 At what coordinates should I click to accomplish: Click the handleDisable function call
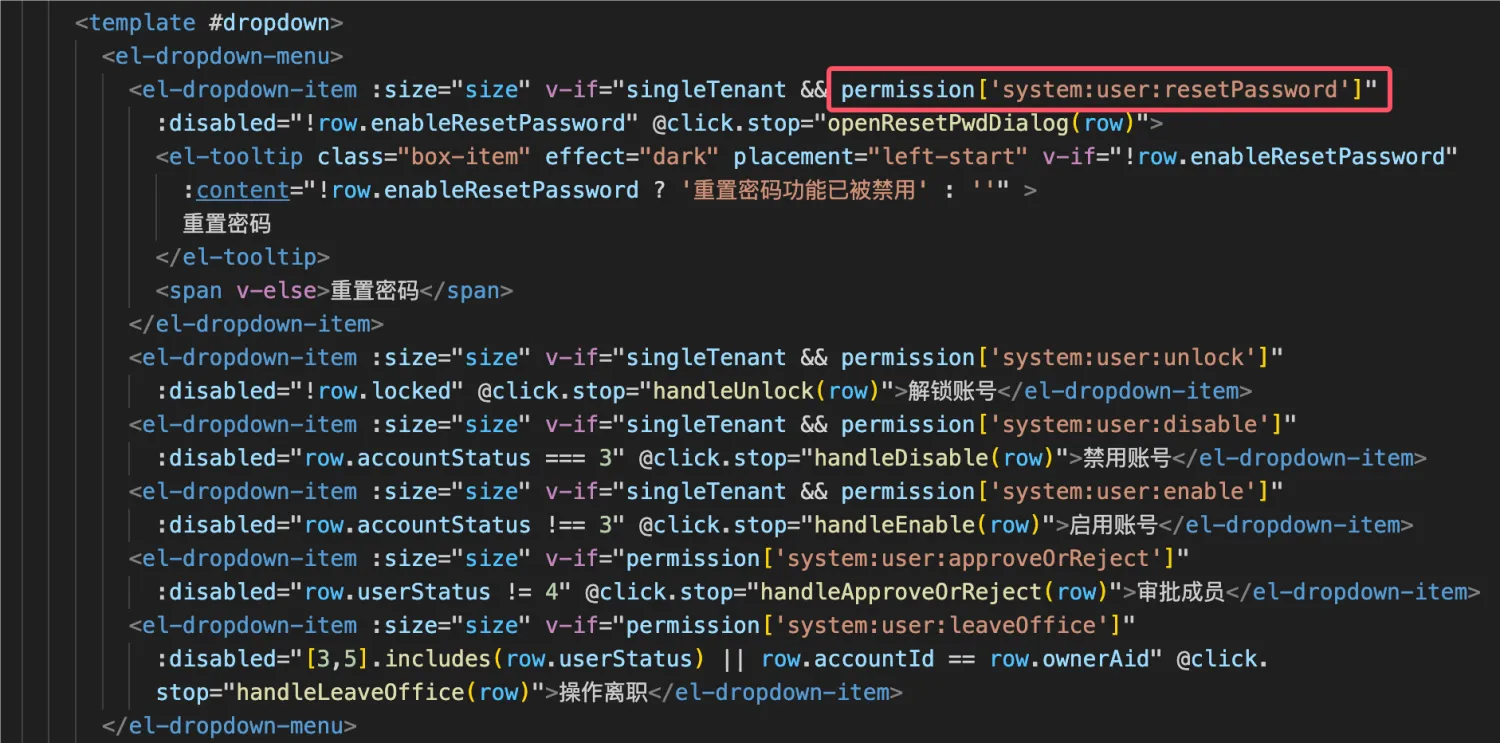point(934,458)
